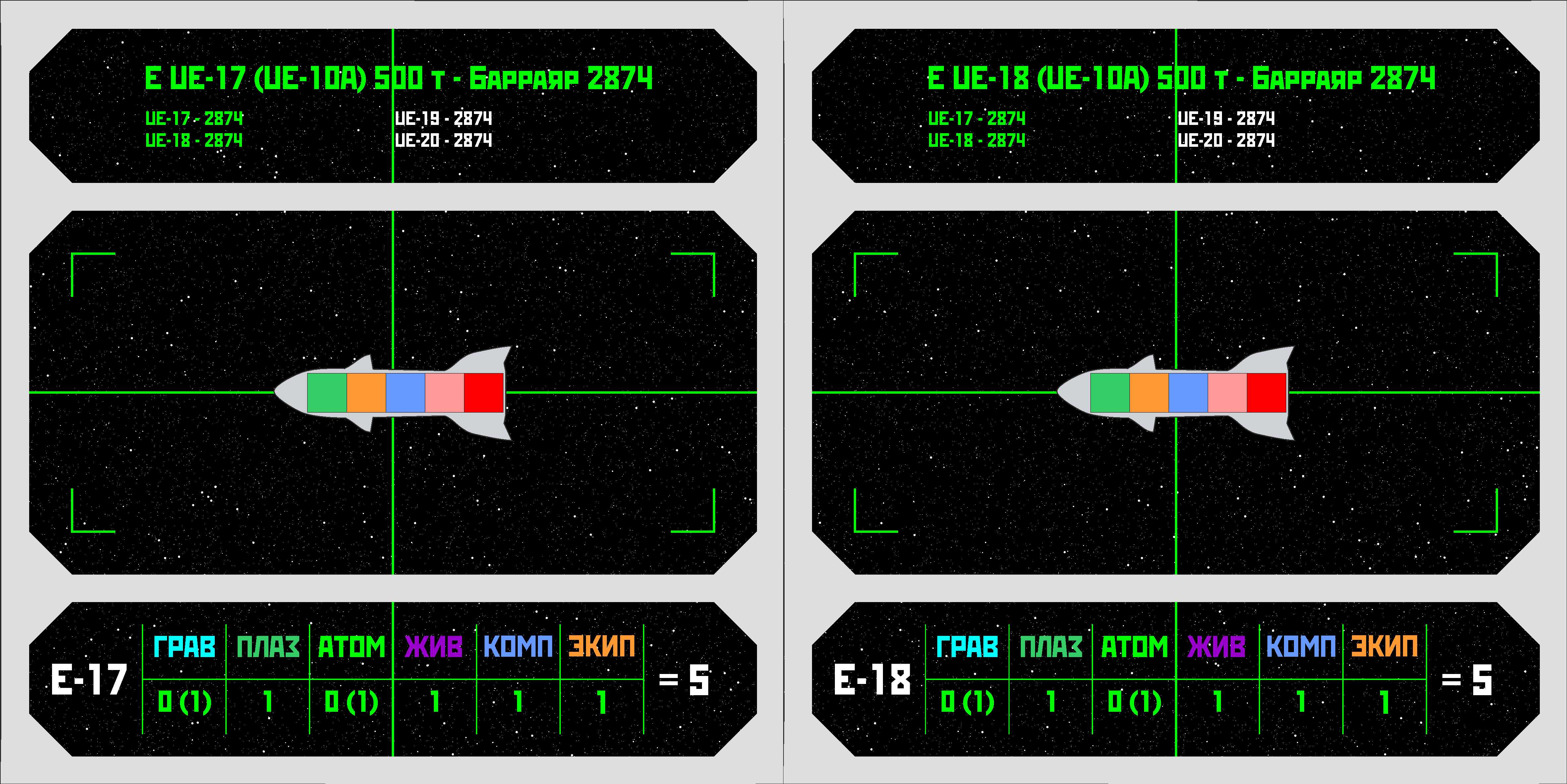Image resolution: width=1567 pixels, height=784 pixels.
Task: Select the ЭКИП header in the E-18 table
Action: [1384, 646]
